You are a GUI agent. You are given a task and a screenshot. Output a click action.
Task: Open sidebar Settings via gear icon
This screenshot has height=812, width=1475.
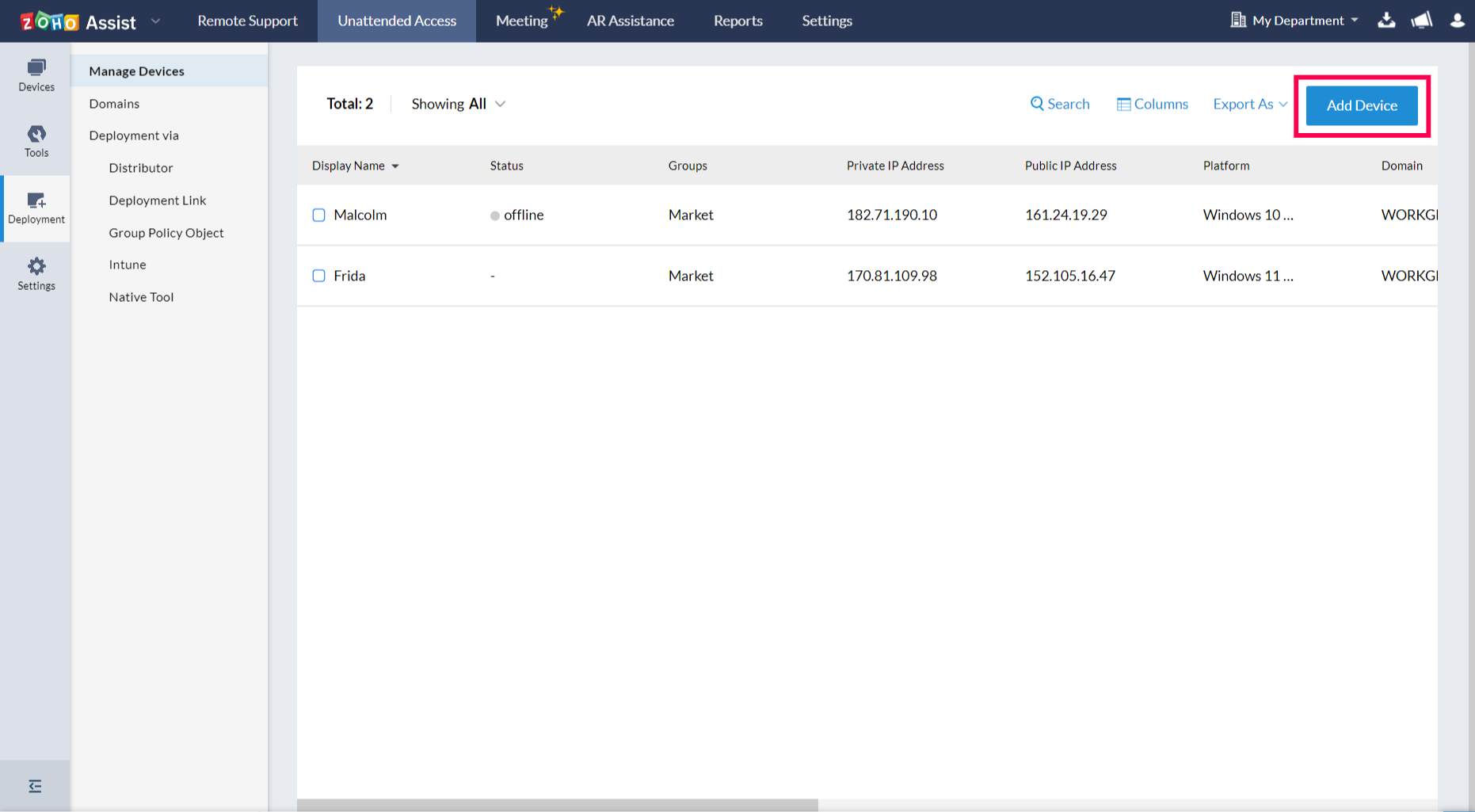36,273
